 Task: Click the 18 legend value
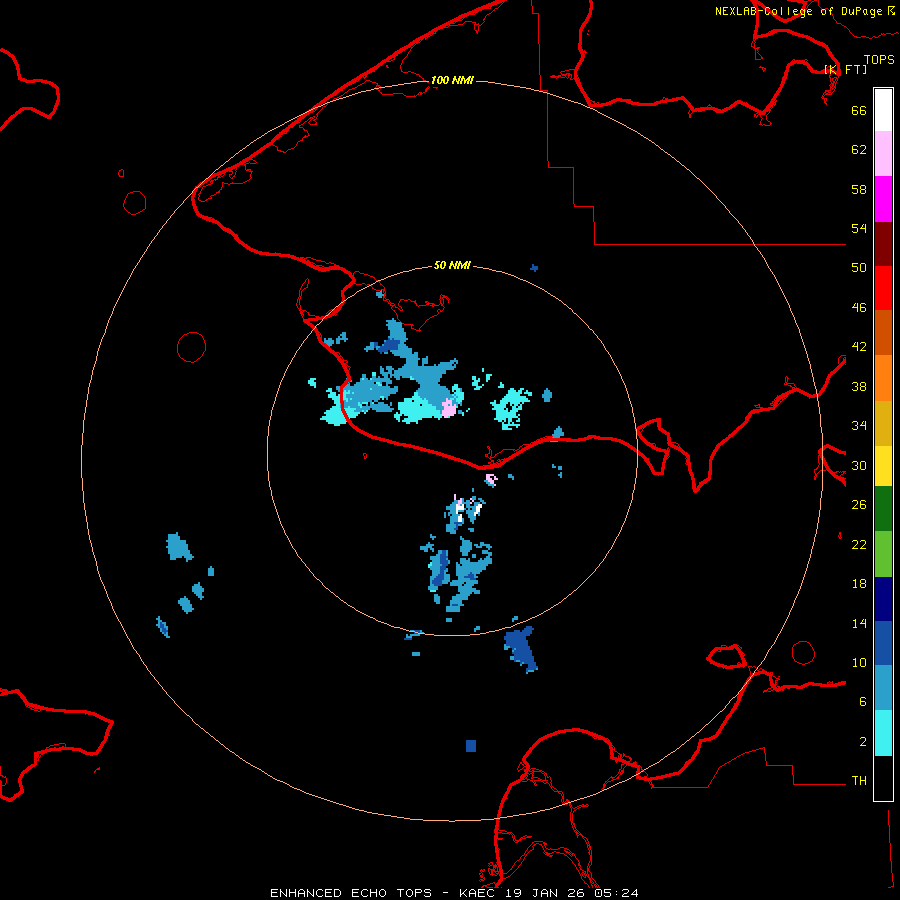859,584
